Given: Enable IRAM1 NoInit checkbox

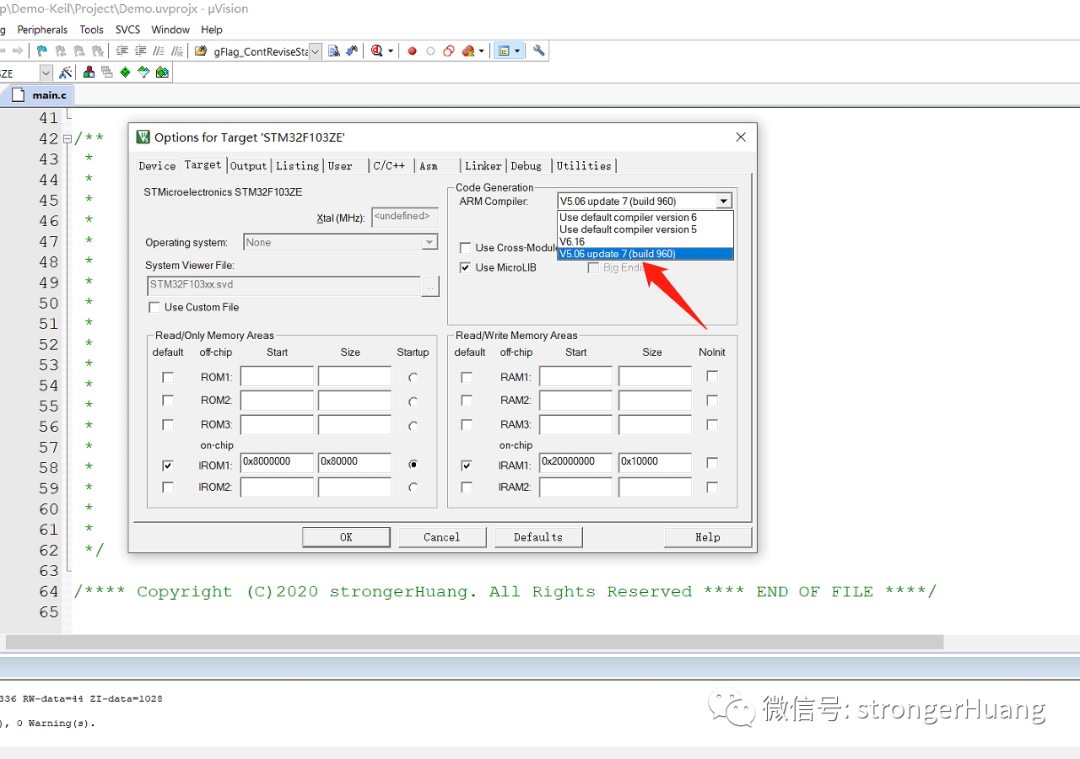Looking at the screenshot, I should pyautogui.click(x=712, y=463).
